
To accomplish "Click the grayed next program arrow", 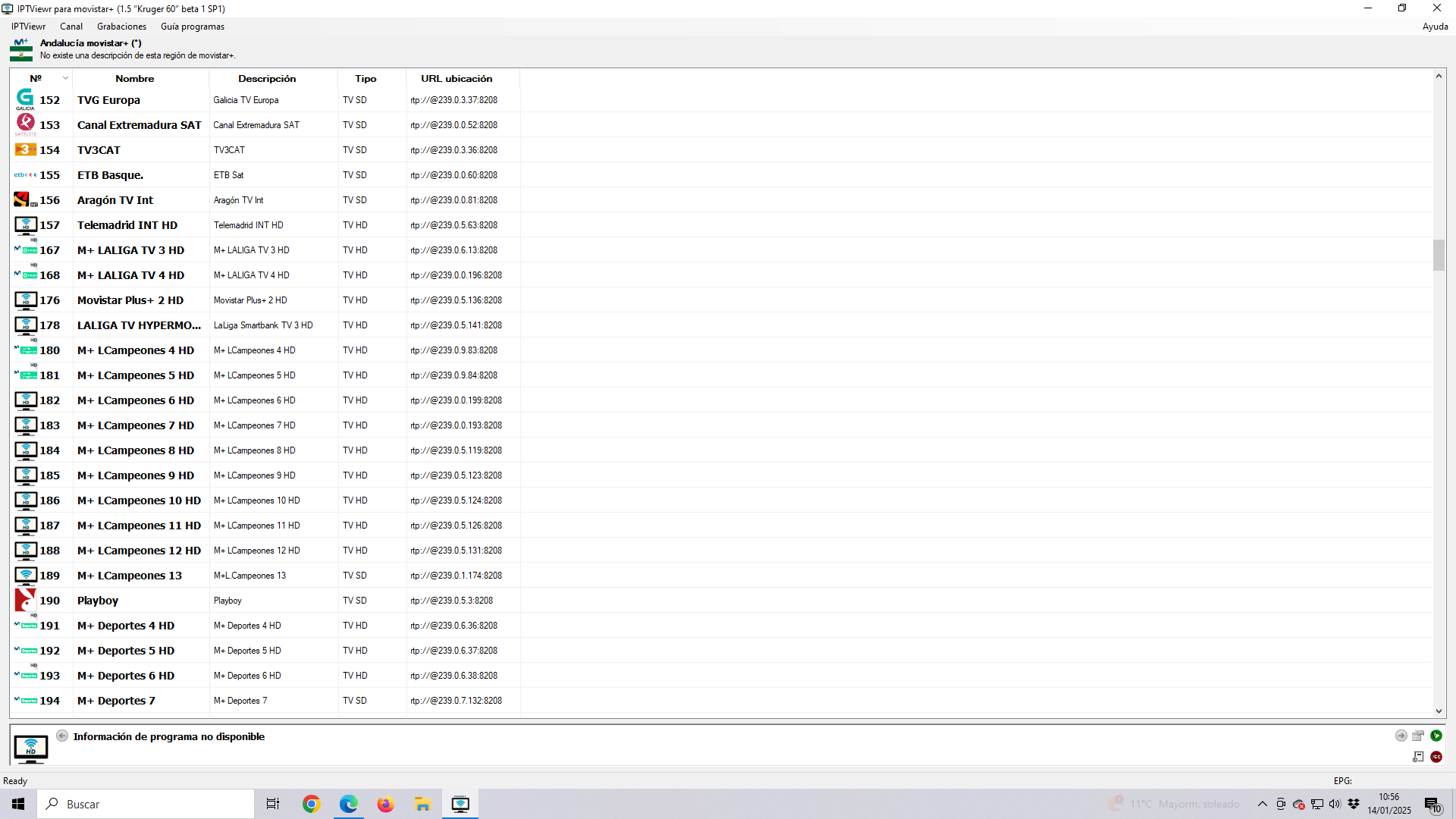I will [1401, 736].
